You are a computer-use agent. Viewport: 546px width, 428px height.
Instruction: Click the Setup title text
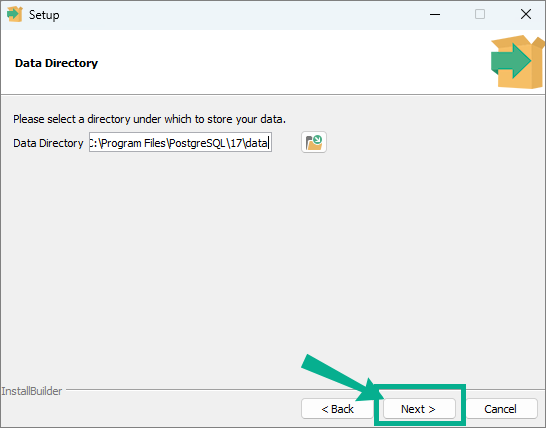point(44,15)
